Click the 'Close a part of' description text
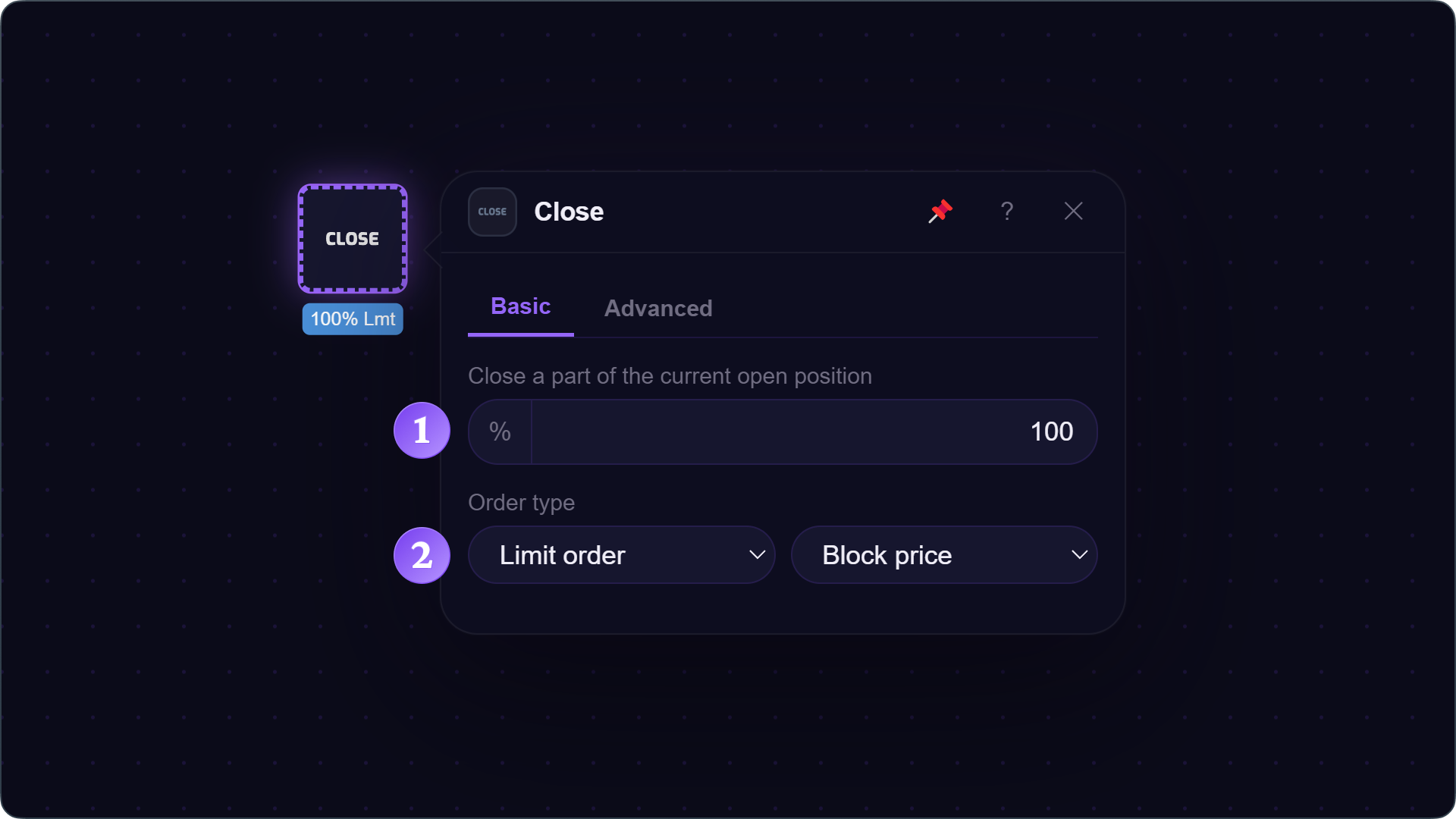This screenshot has height=819, width=1456. coord(670,376)
